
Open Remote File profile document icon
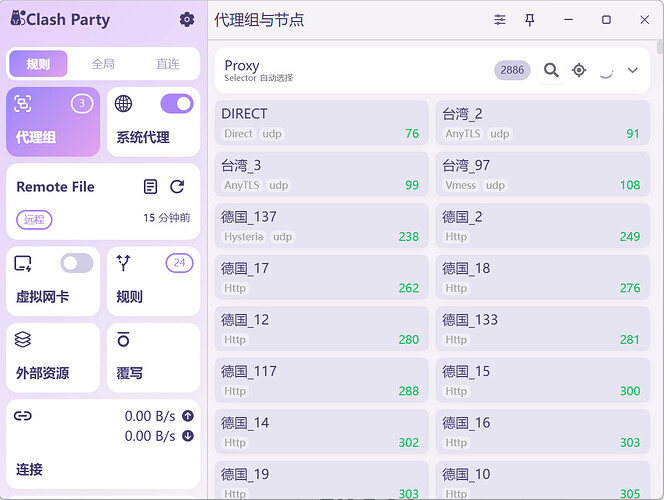tap(150, 187)
